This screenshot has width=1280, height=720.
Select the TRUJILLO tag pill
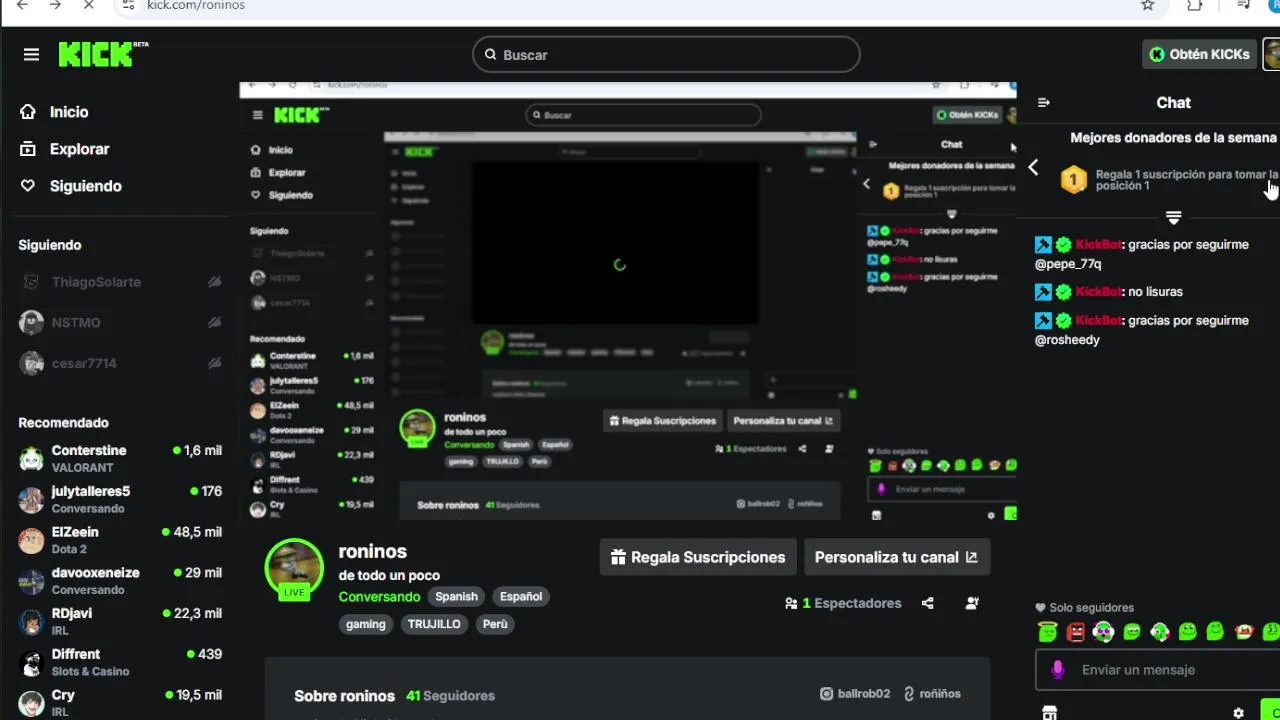[x=434, y=624]
